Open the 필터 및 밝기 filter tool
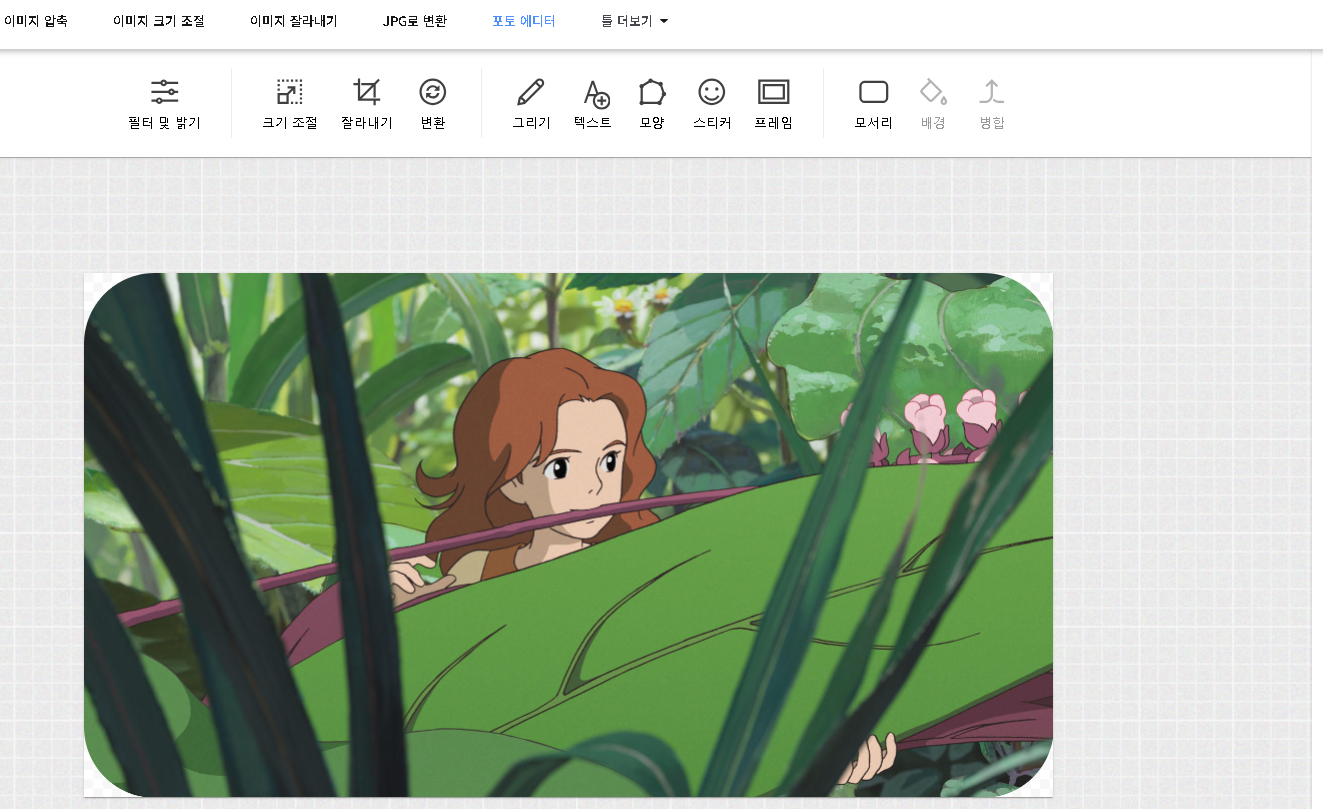1323x809 pixels. pyautogui.click(x=164, y=105)
